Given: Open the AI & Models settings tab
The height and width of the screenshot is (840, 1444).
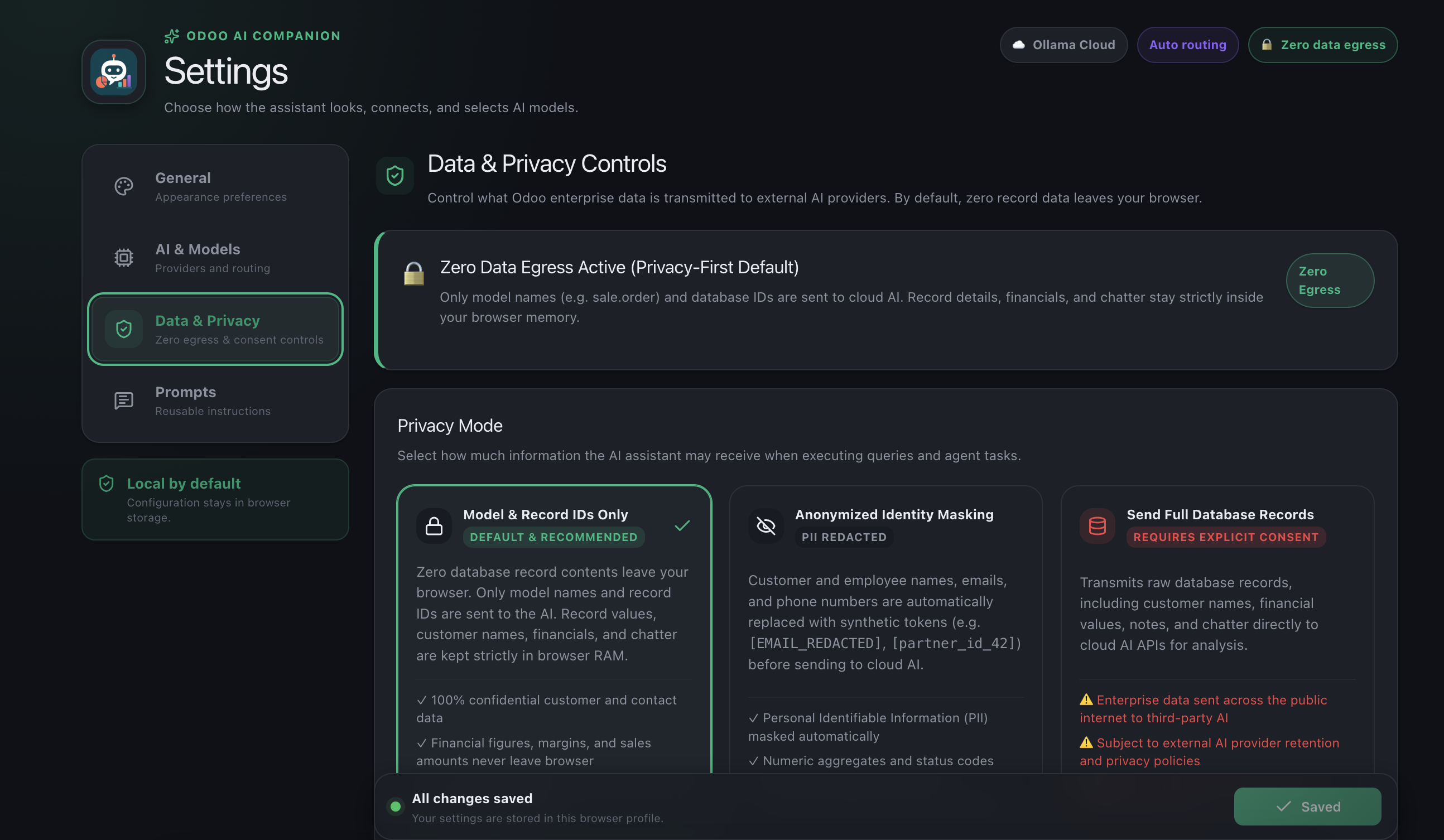Looking at the screenshot, I should [215, 258].
